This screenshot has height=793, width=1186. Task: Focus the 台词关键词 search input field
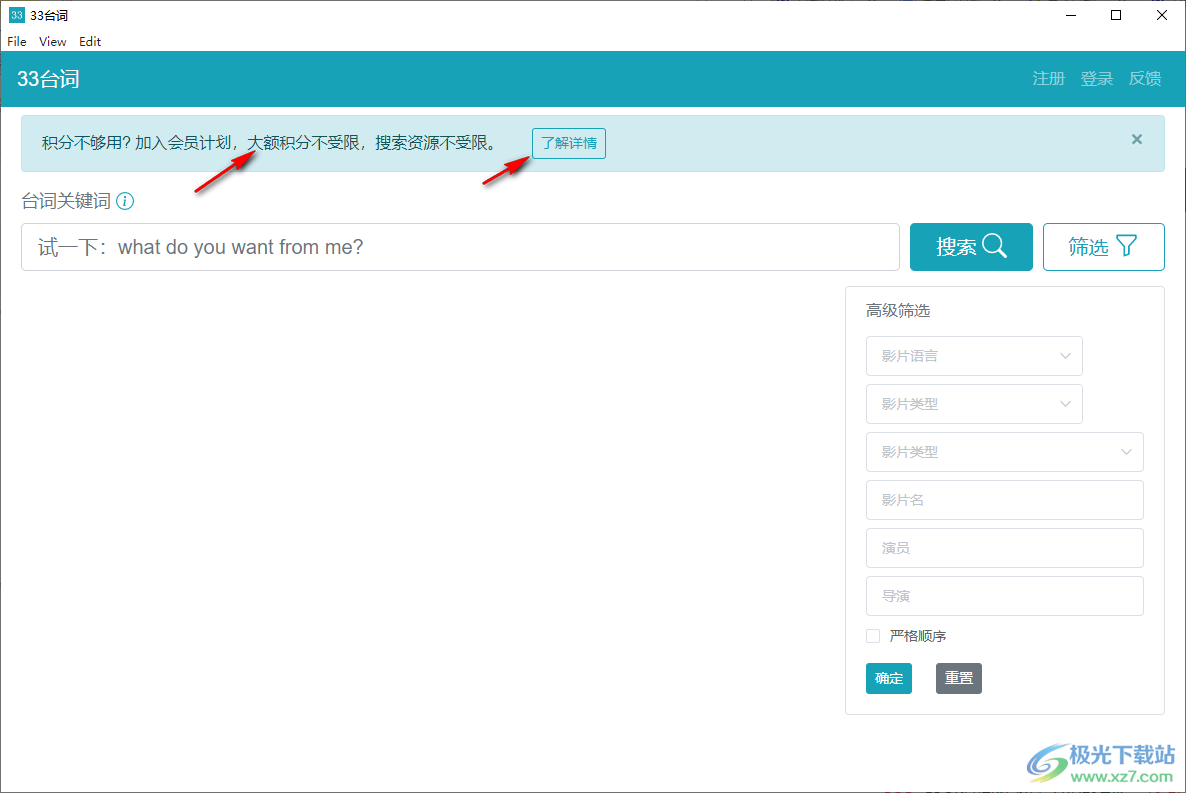tap(460, 247)
